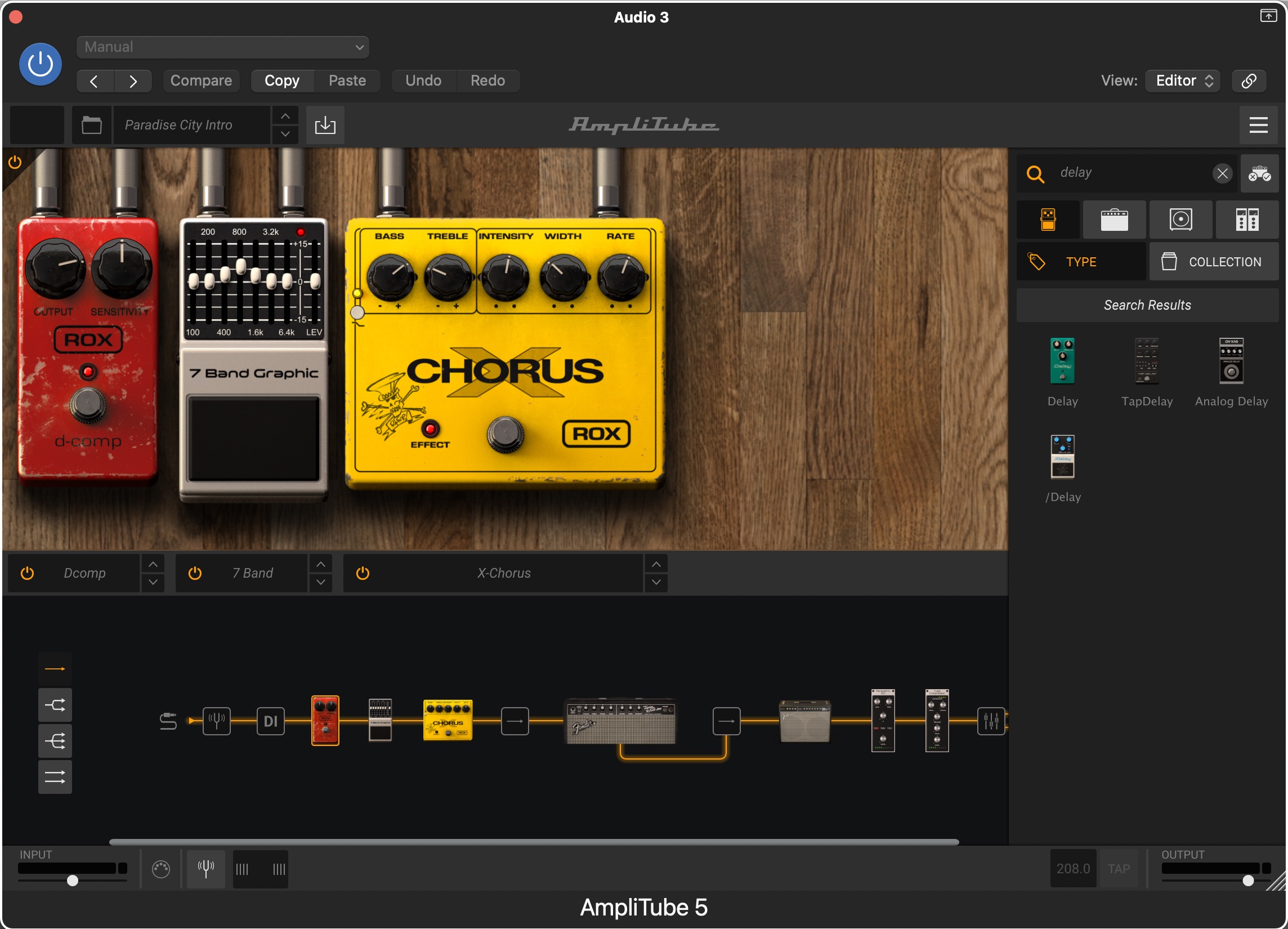Click the Dcomp slot down arrow
Viewport: 1288px width, 929px height.
153,583
